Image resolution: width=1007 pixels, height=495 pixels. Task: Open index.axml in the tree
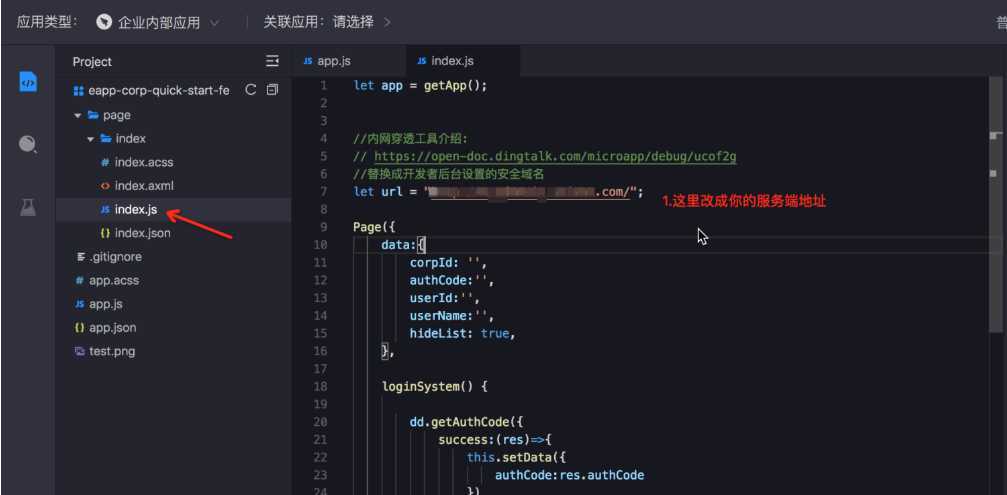coord(144,186)
